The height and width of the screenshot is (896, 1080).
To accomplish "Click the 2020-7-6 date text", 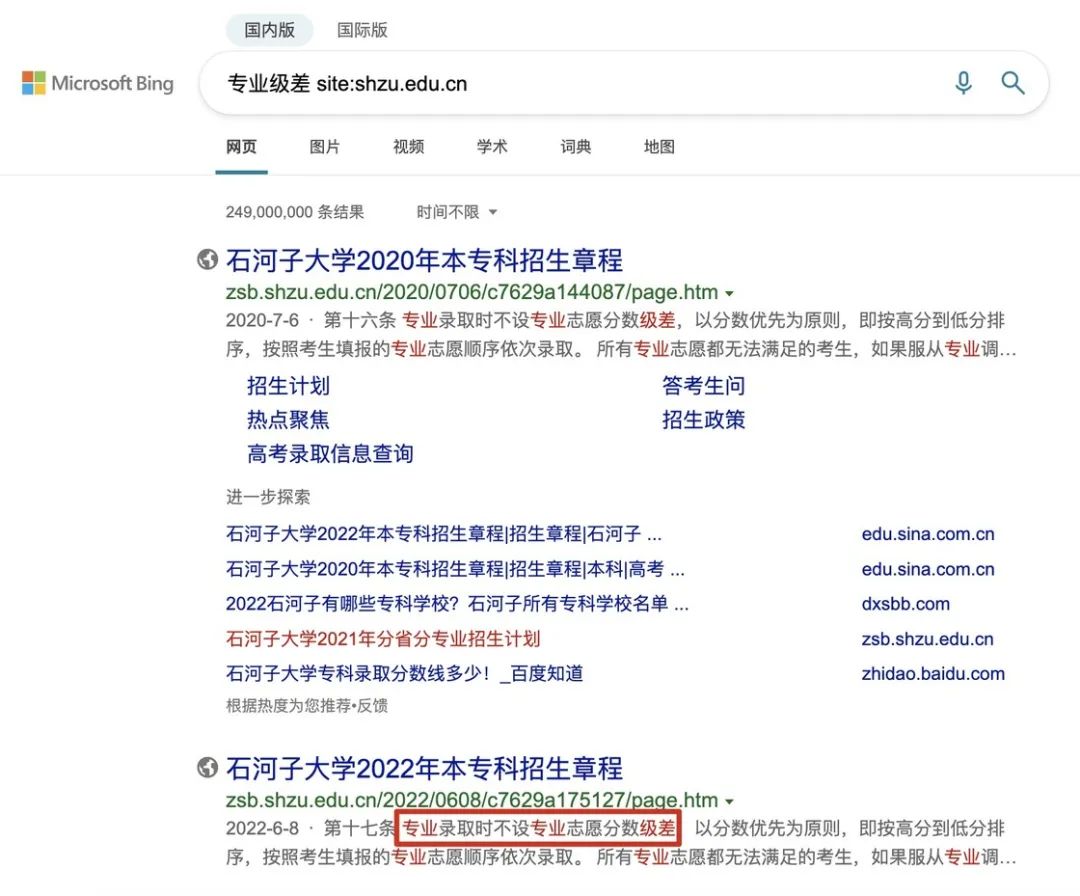I will click(262, 320).
